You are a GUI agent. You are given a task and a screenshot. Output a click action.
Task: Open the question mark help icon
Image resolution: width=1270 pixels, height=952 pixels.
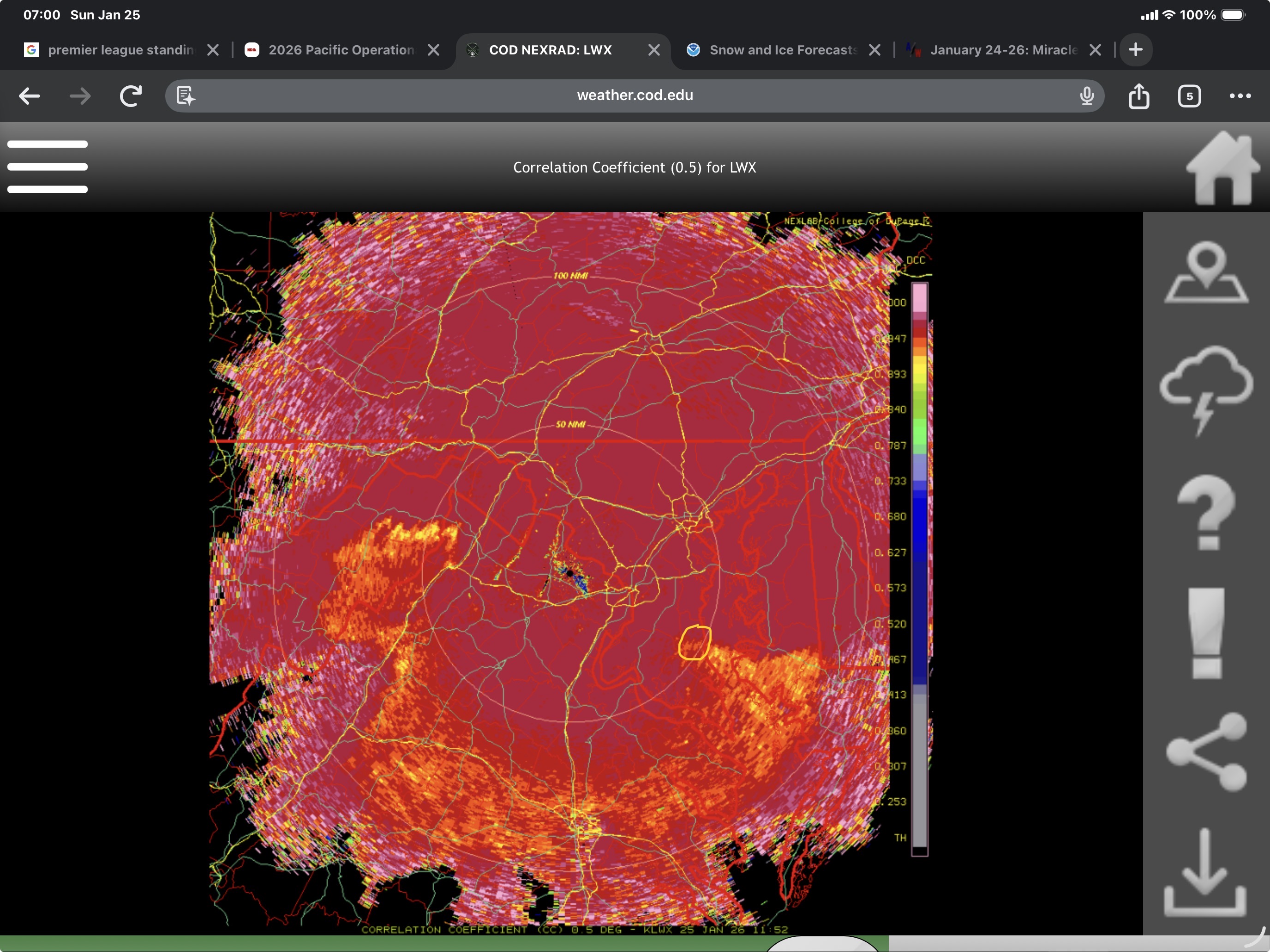click(1206, 512)
